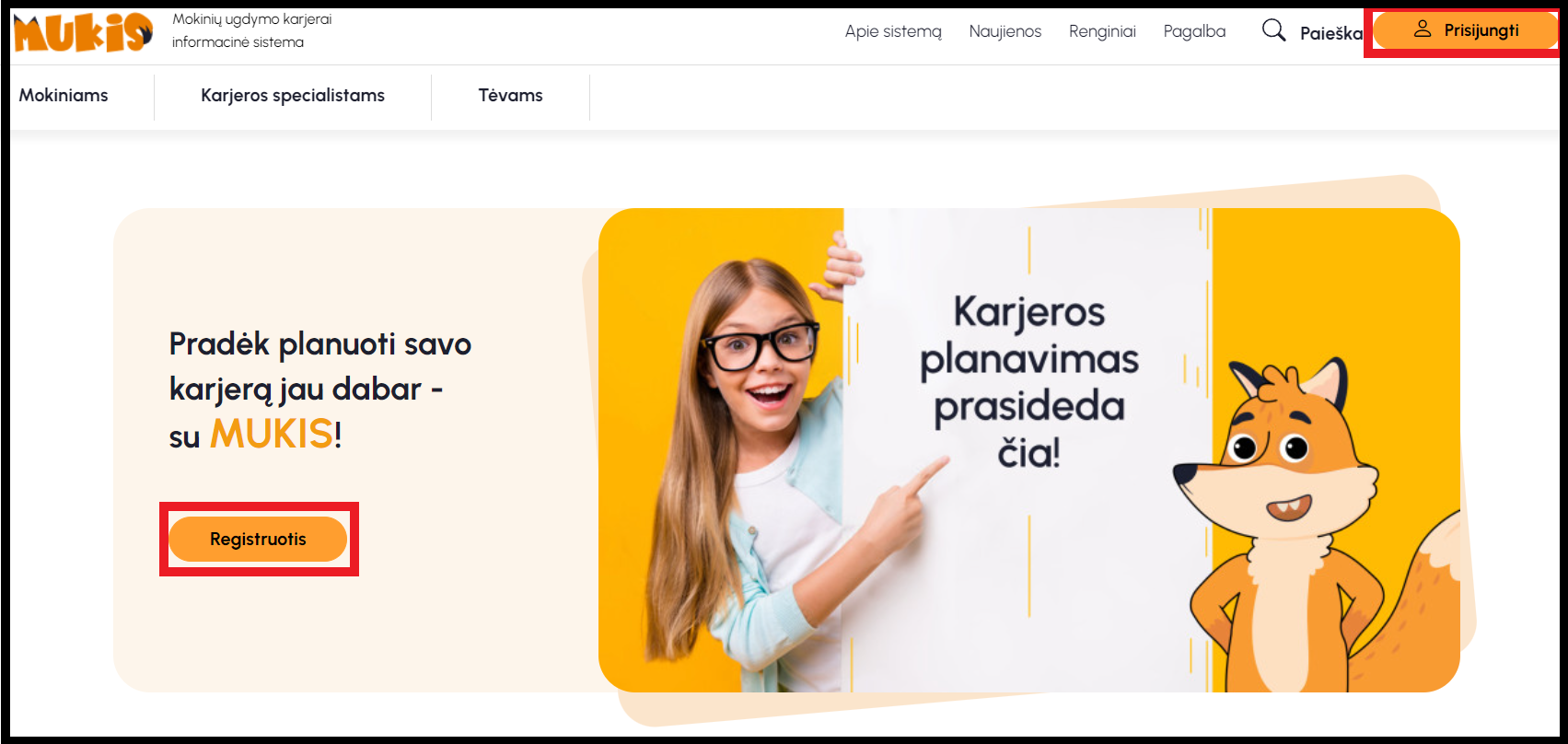This screenshot has height=744, width=1568.
Task: Click the Registruotis button
Action: 258,540
